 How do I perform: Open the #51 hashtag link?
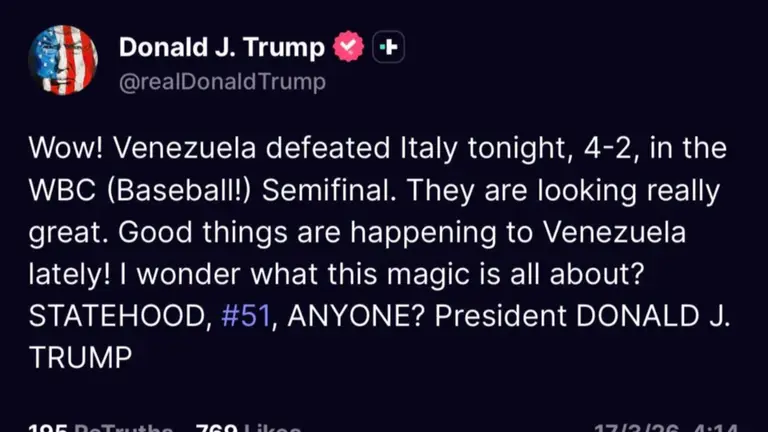pos(243,314)
